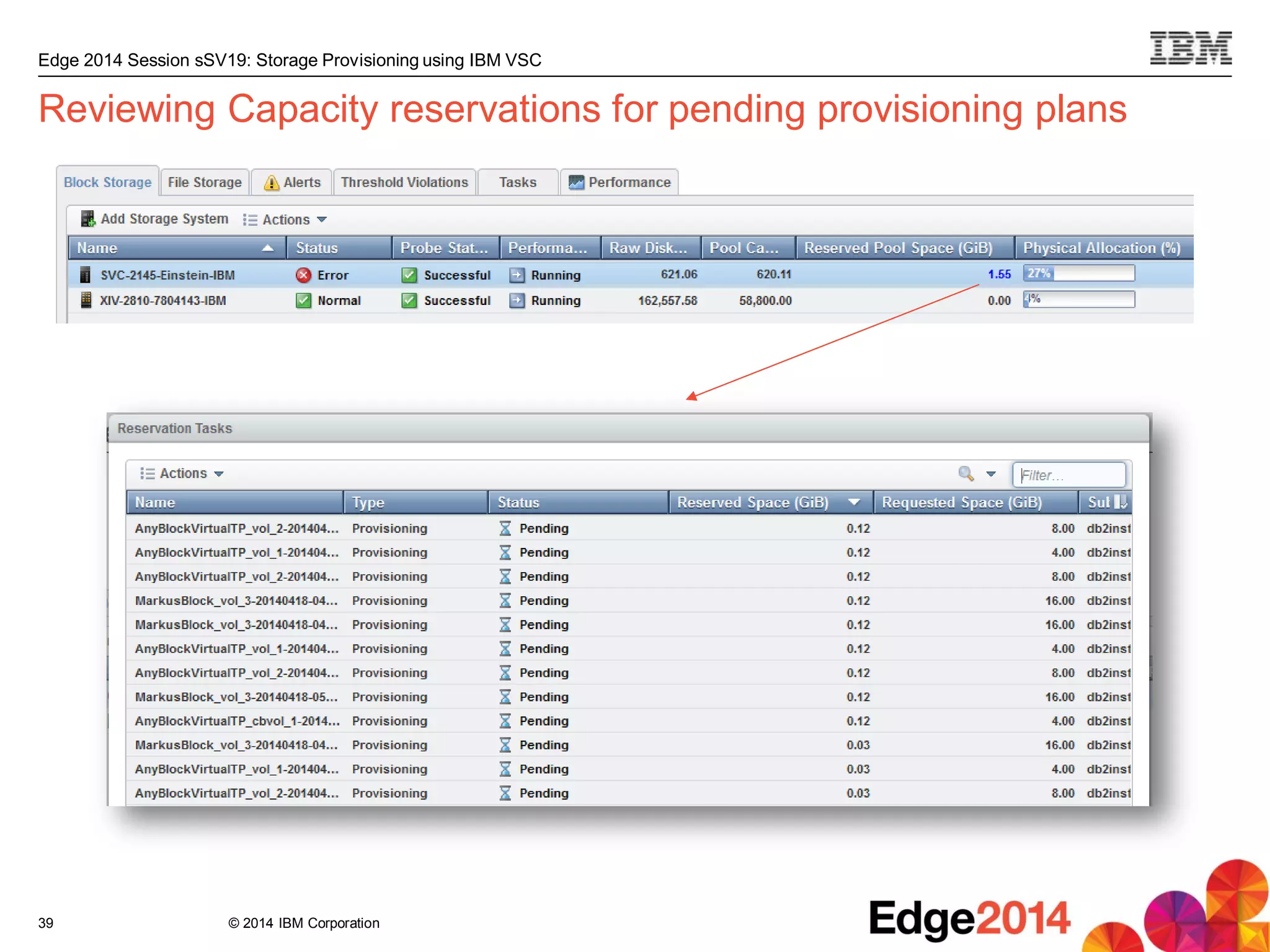This screenshot has width=1270, height=952.
Task: Open the Threshold Violations tab
Action: coord(404,182)
